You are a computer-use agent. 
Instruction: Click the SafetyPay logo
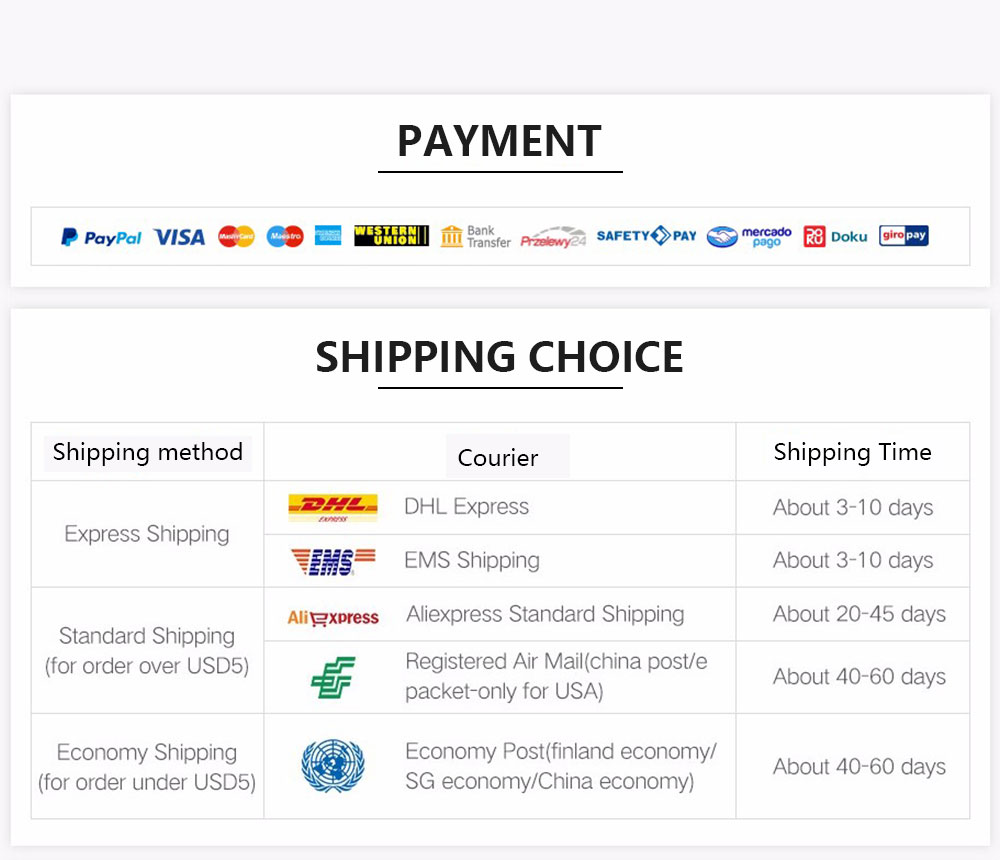coord(646,235)
